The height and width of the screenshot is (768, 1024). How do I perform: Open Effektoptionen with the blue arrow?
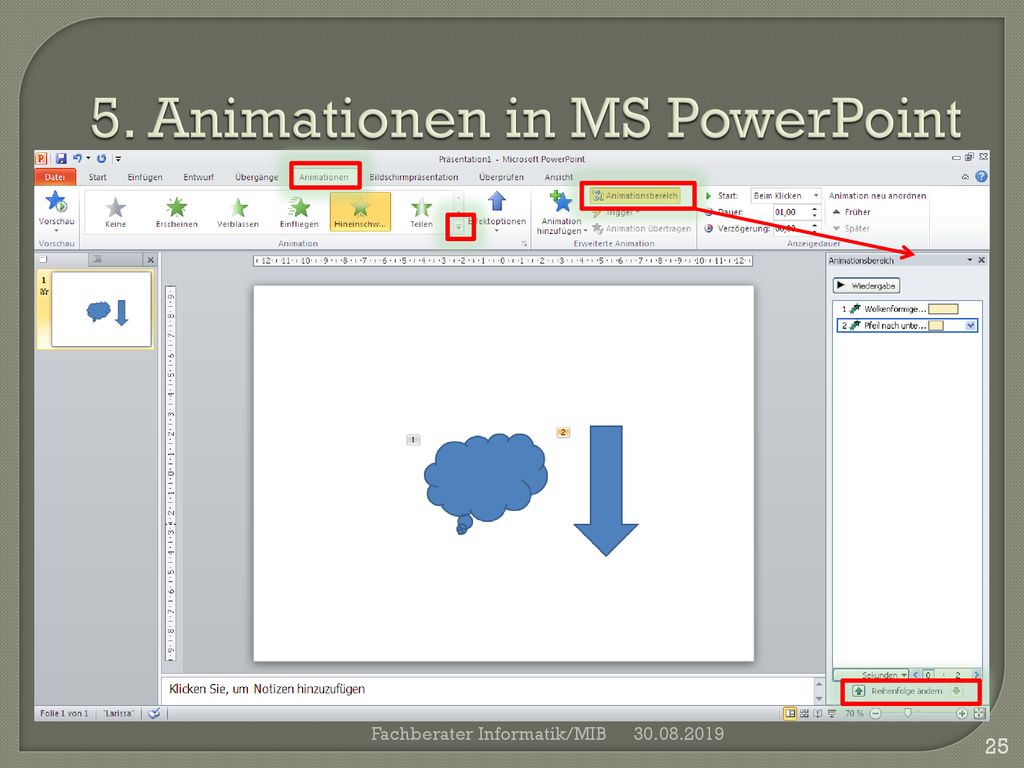coord(497,201)
